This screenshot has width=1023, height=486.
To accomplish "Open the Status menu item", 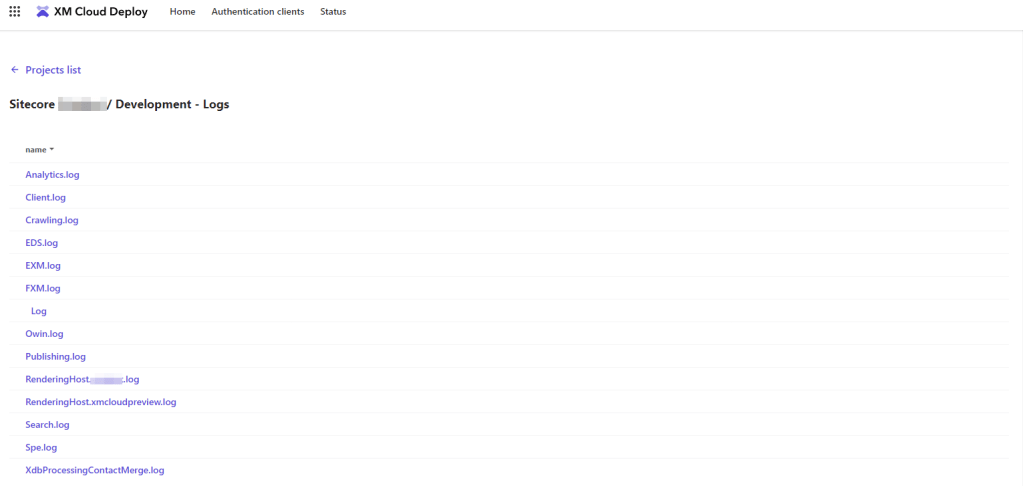I will coord(333,12).
